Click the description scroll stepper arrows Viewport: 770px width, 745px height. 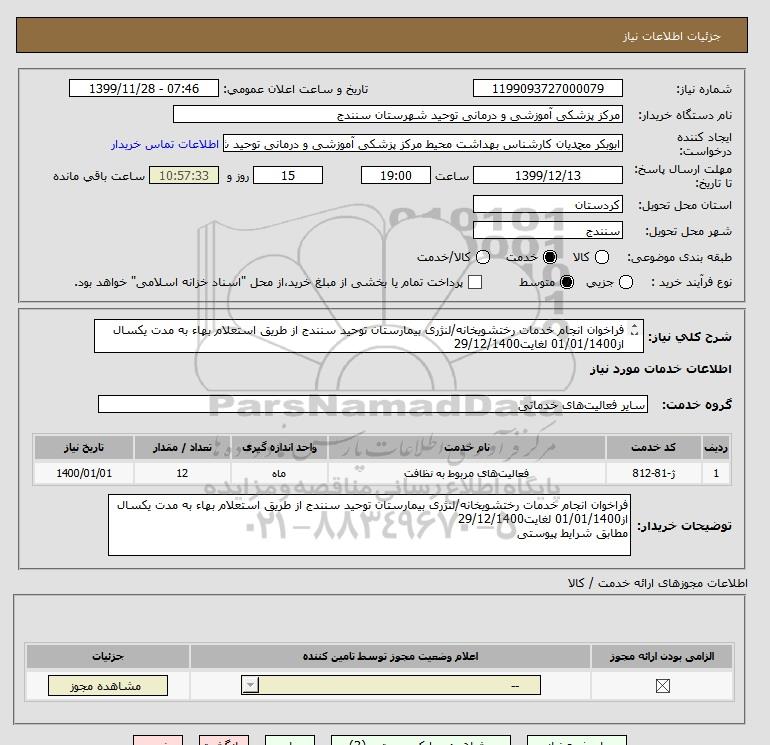click(x=634, y=330)
